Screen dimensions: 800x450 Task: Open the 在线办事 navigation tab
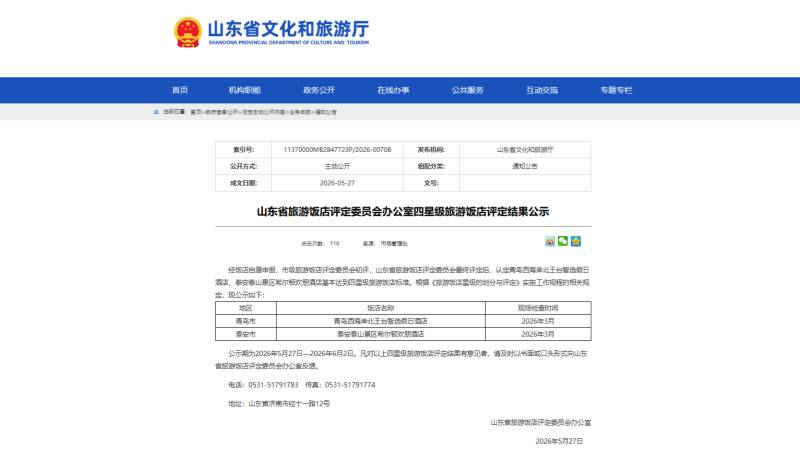coord(393,90)
